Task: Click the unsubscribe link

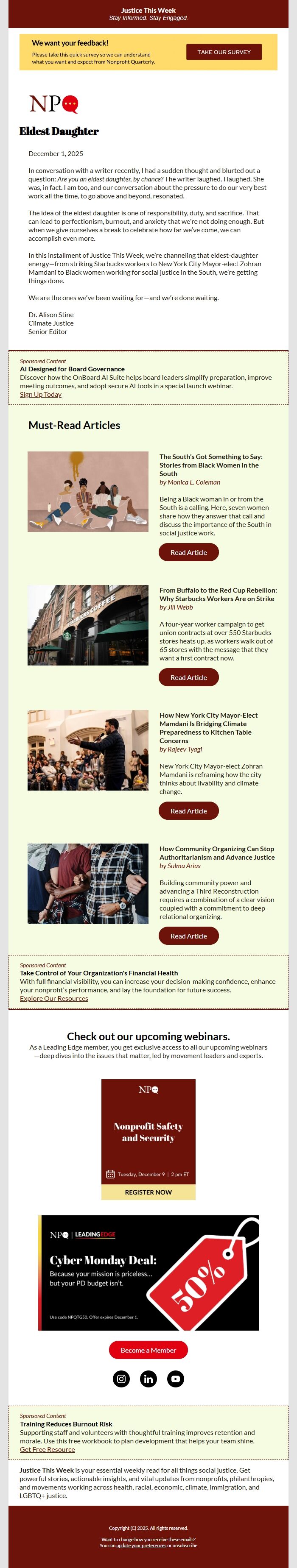Action: click(185, 1545)
